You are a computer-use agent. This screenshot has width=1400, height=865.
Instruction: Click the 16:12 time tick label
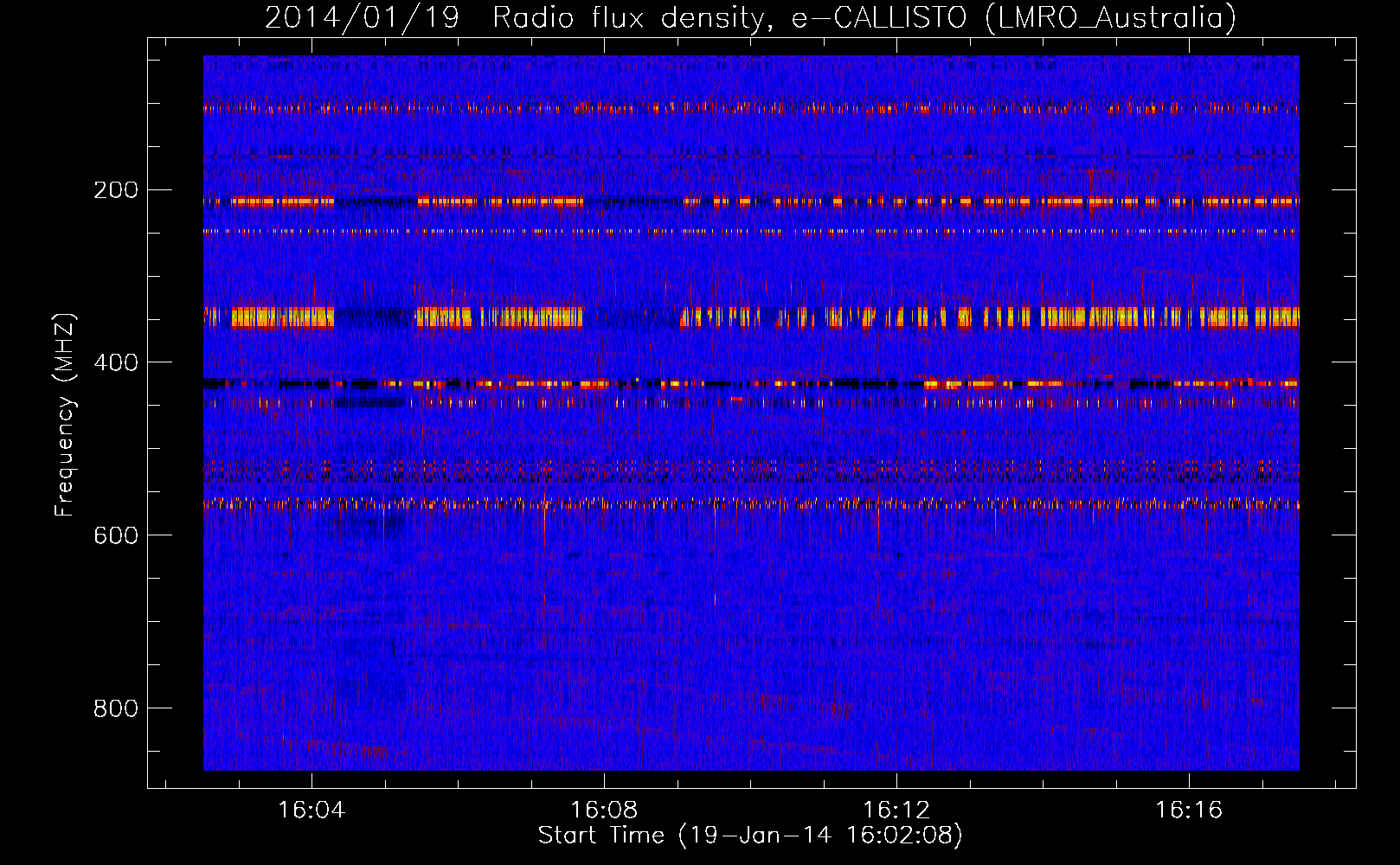pyautogui.click(x=896, y=810)
